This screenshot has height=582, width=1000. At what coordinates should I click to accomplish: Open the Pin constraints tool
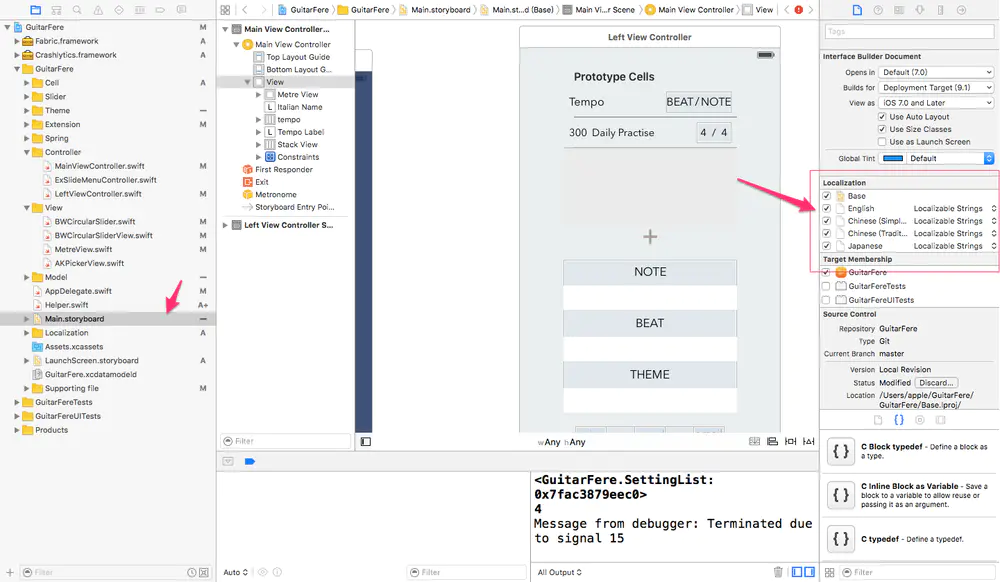coord(790,441)
